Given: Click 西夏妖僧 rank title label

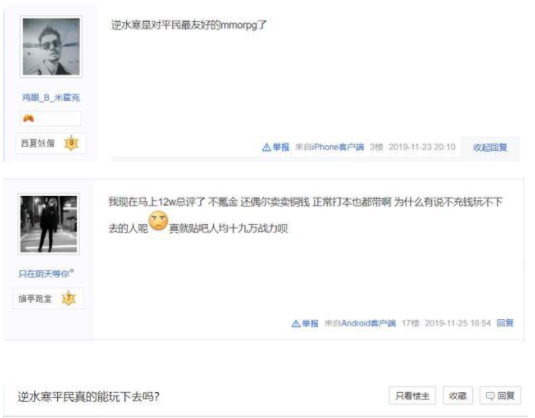Looking at the screenshot, I should (x=38, y=143).
